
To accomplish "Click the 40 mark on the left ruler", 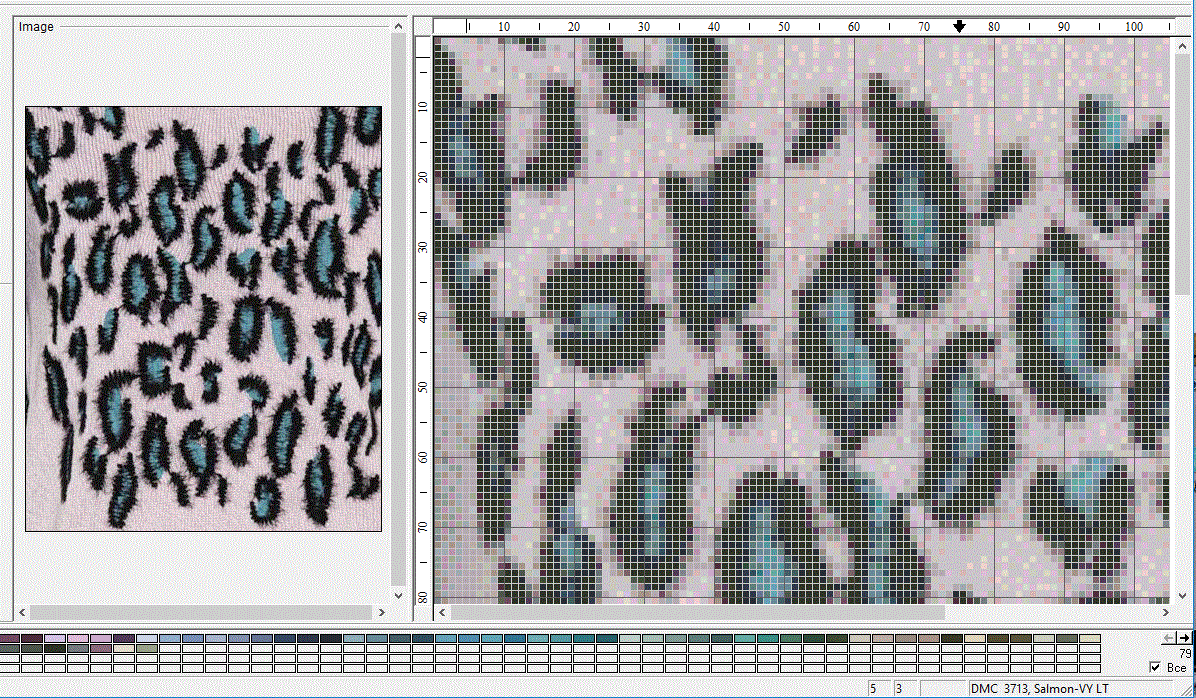I will (x=423, y=317).
